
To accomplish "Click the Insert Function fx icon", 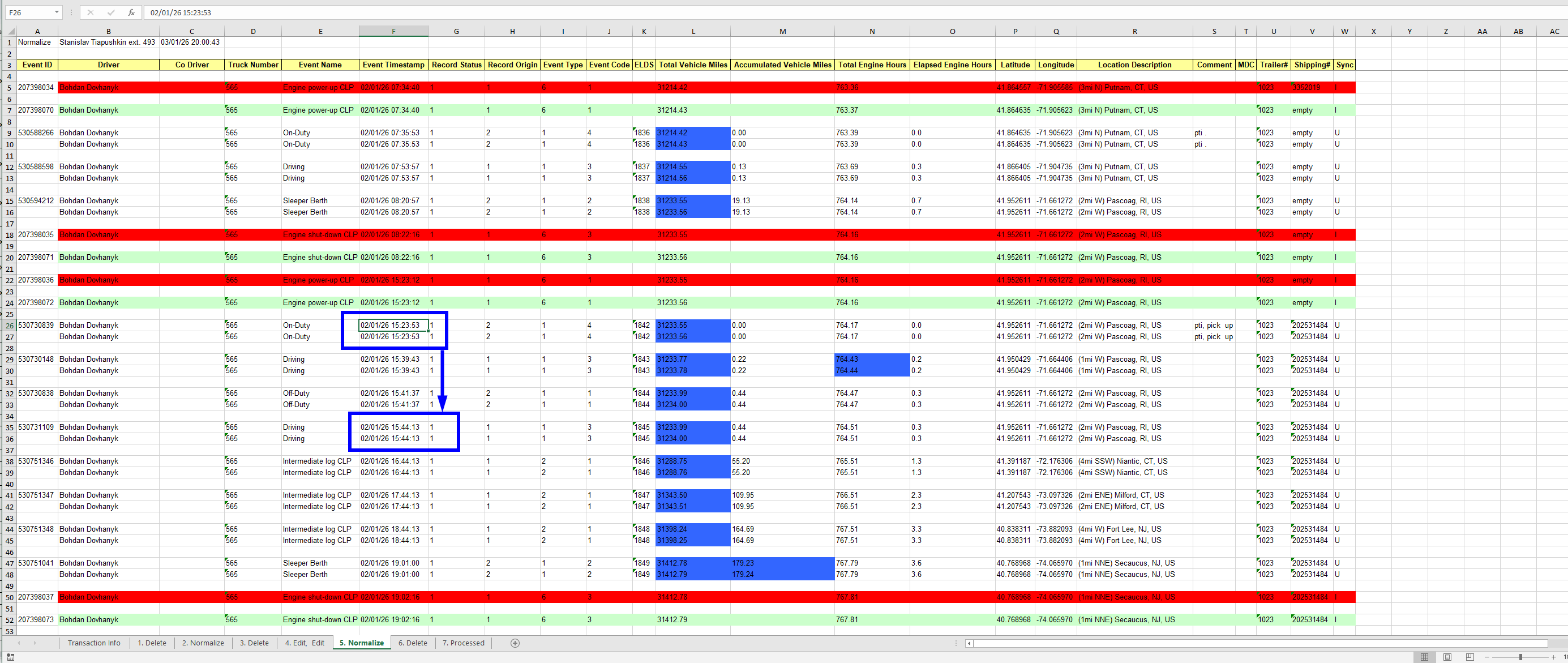I will click(131, 12).
